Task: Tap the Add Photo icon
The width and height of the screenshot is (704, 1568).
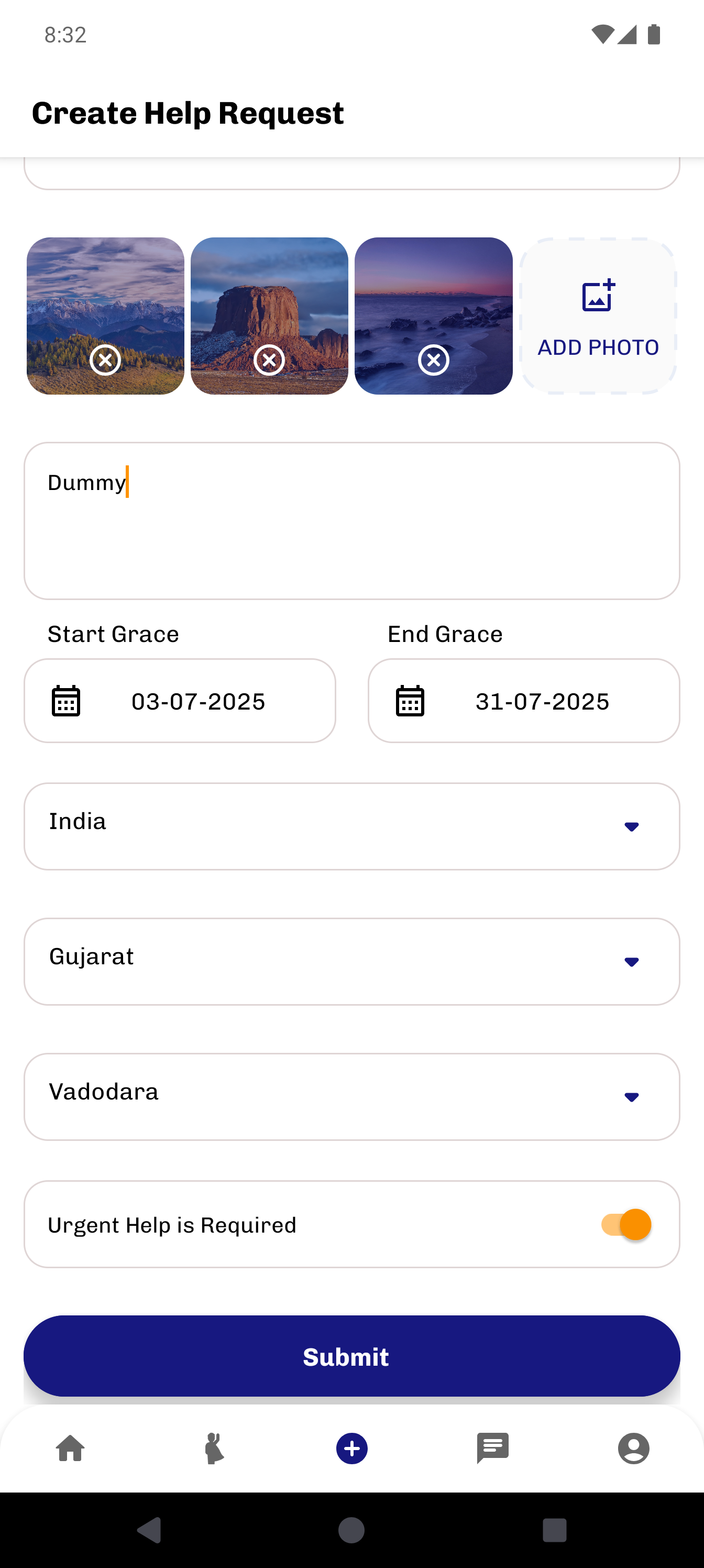Action: [x=599, y=296]
